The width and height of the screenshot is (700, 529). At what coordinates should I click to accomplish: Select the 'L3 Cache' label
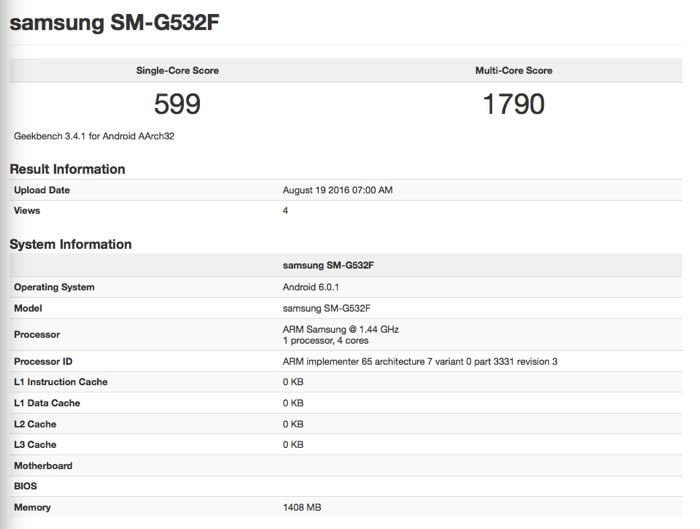coord(35,445)
